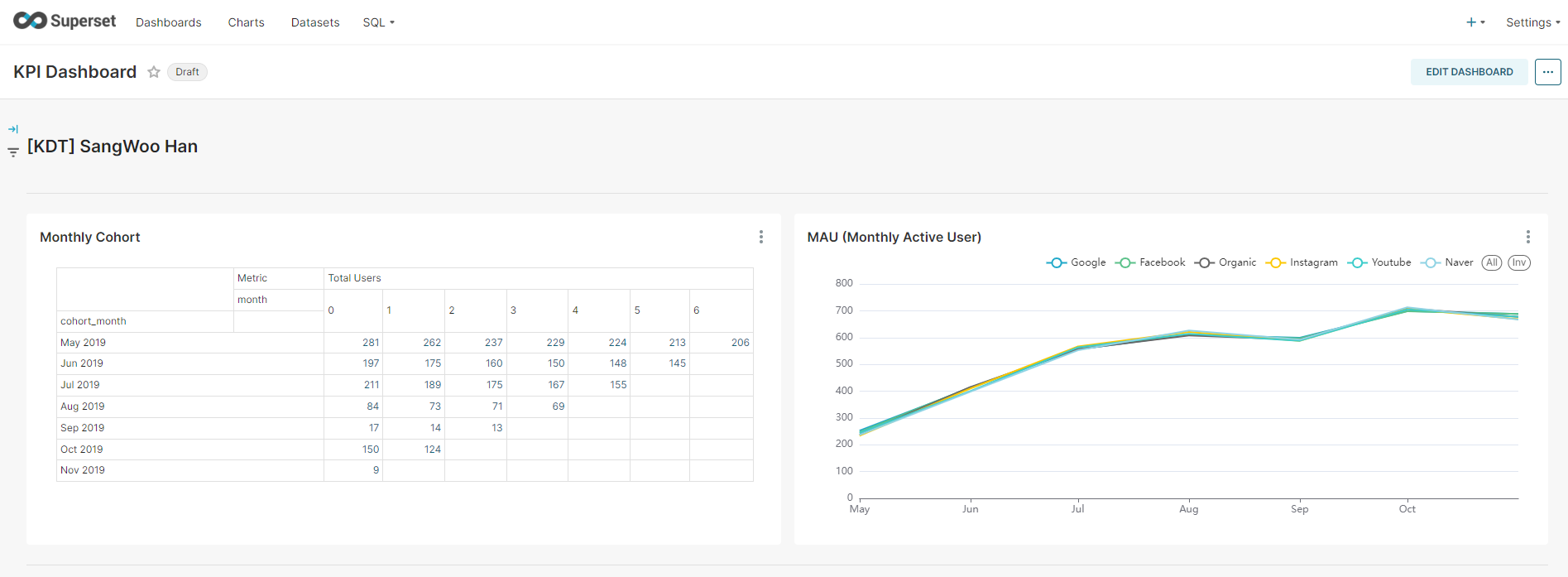Open Monthly Cohort chart options menu
1568x577 pixels.
click(761, 237)
